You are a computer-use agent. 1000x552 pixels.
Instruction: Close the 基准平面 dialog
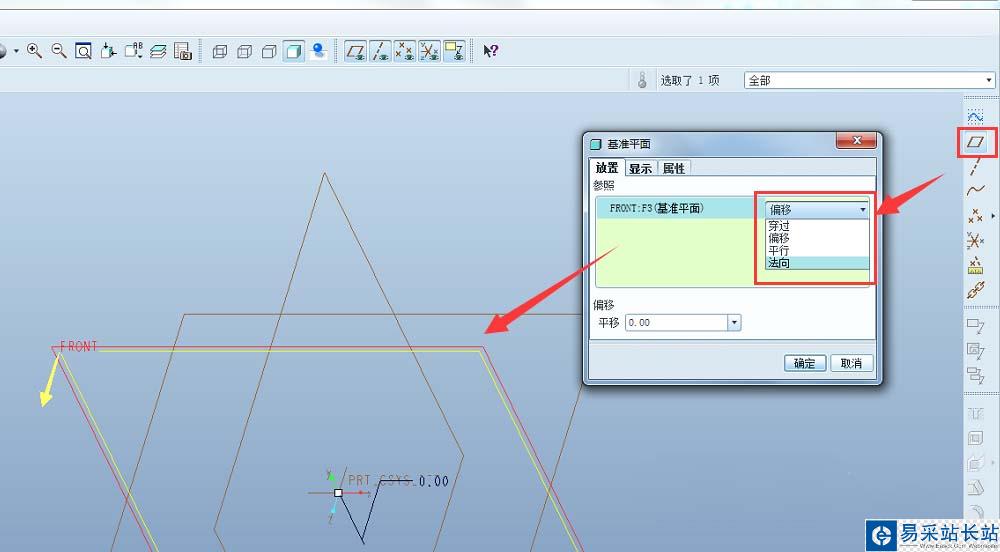coord(857,140)
